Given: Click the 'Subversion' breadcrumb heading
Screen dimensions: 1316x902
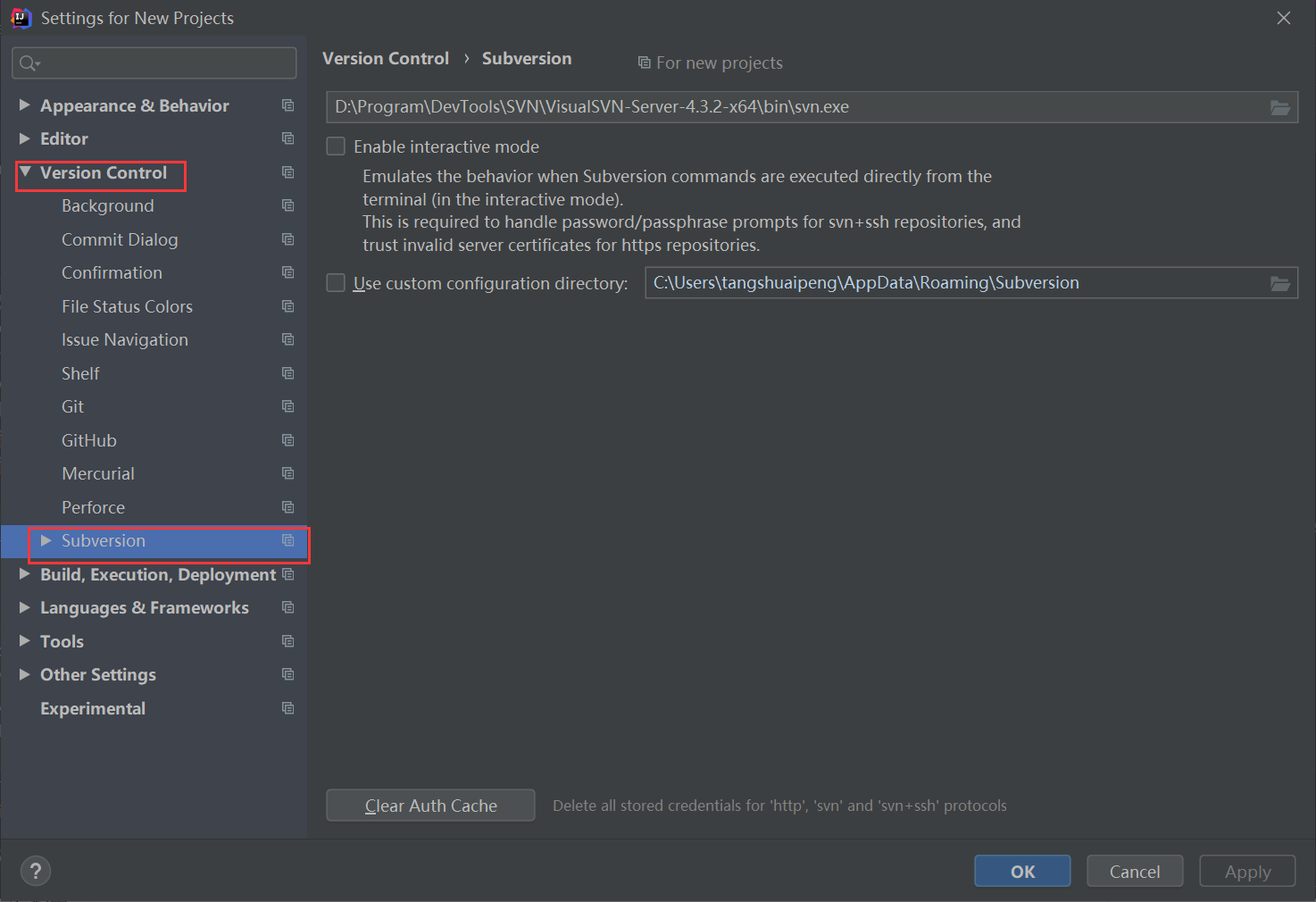Looking at the screenshot, I should [x=527, y=59].
